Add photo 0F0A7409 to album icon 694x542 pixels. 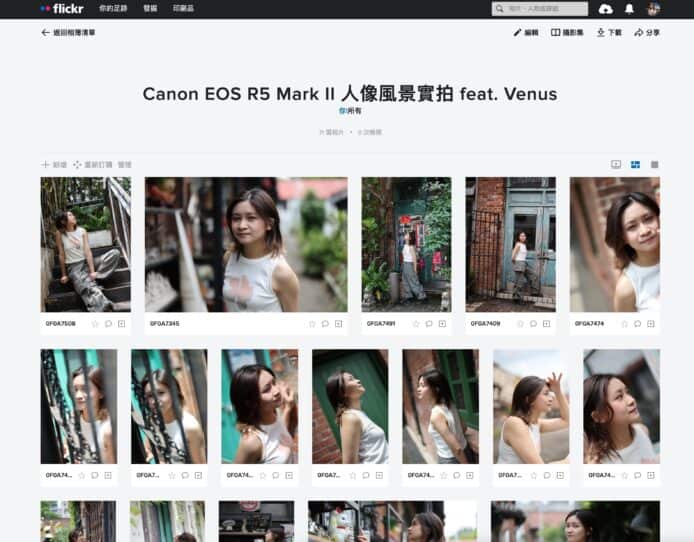tap(547, 324)
